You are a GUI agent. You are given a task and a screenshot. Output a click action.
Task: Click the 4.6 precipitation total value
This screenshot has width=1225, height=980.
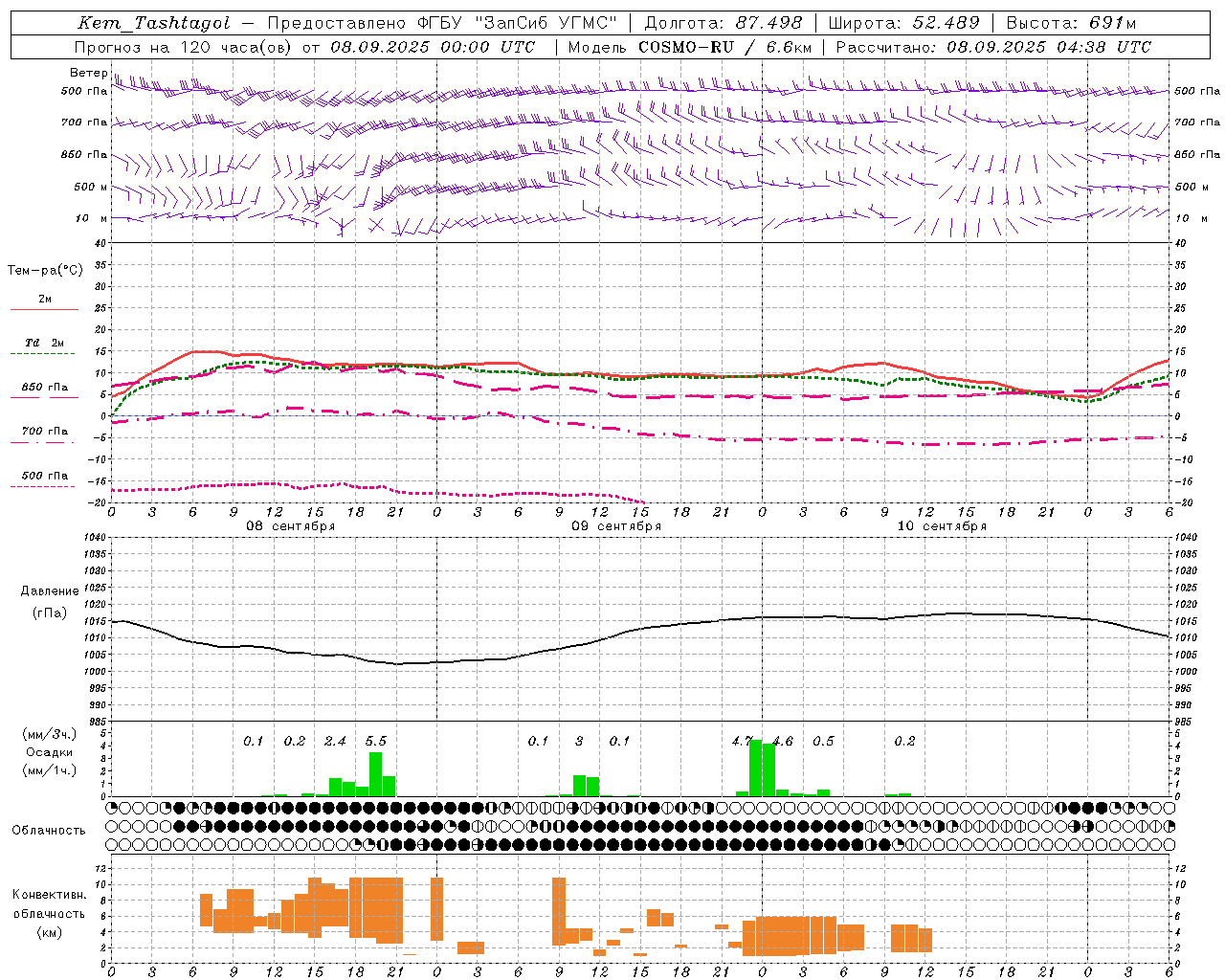(783, 741)
